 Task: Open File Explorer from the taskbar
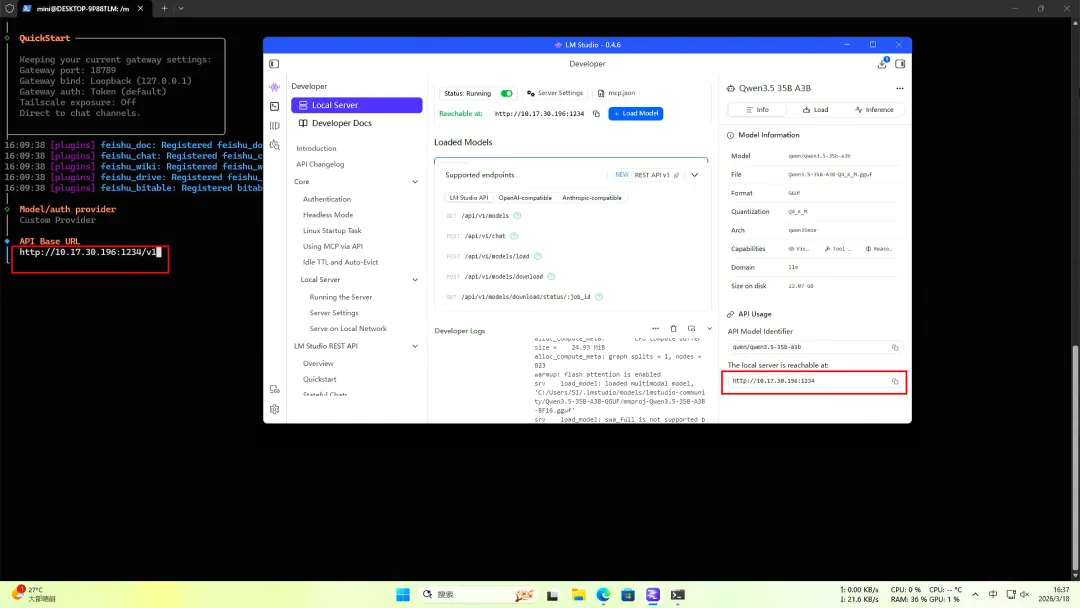(579, 594)
